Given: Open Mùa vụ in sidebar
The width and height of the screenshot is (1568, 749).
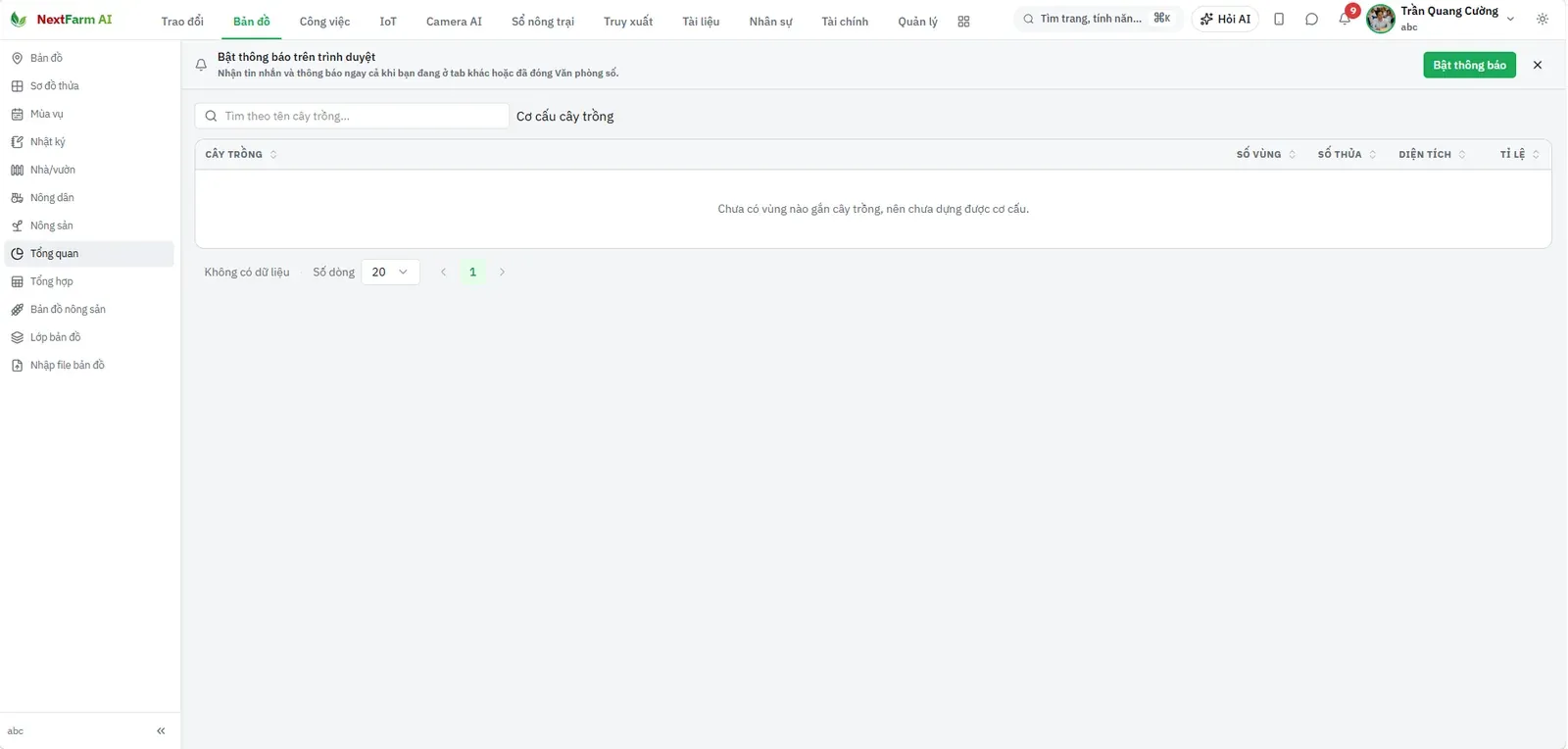Looking at the screenshot, I should pos(89,114).
